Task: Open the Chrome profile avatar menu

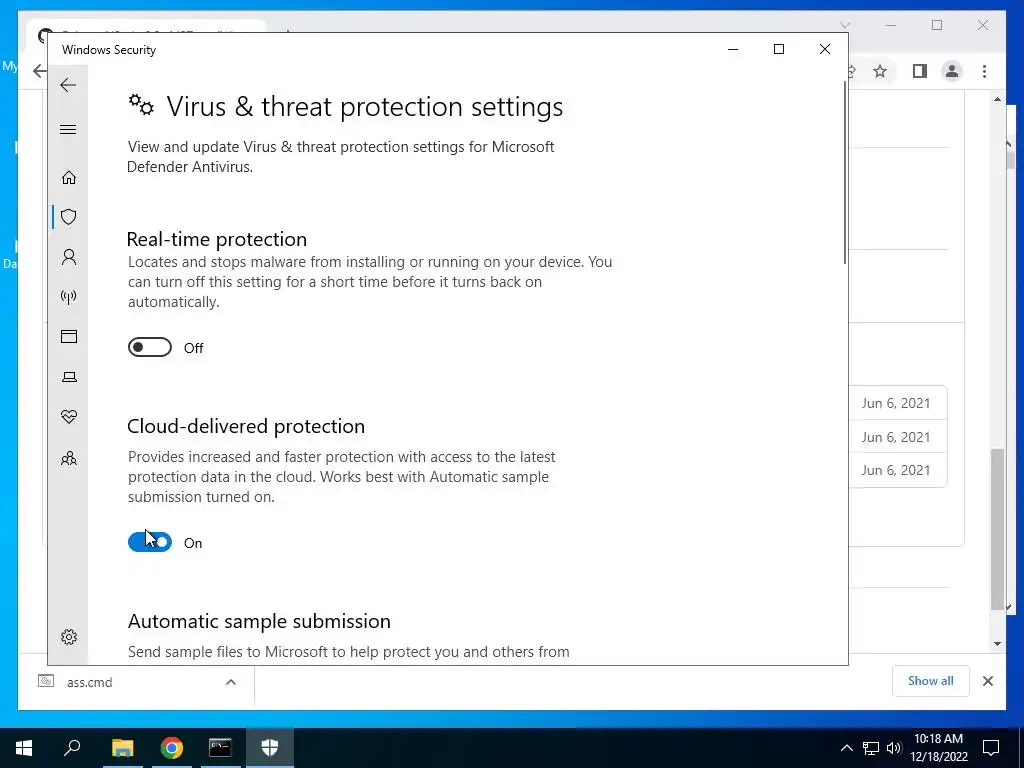Action: (x=952, y=71)
